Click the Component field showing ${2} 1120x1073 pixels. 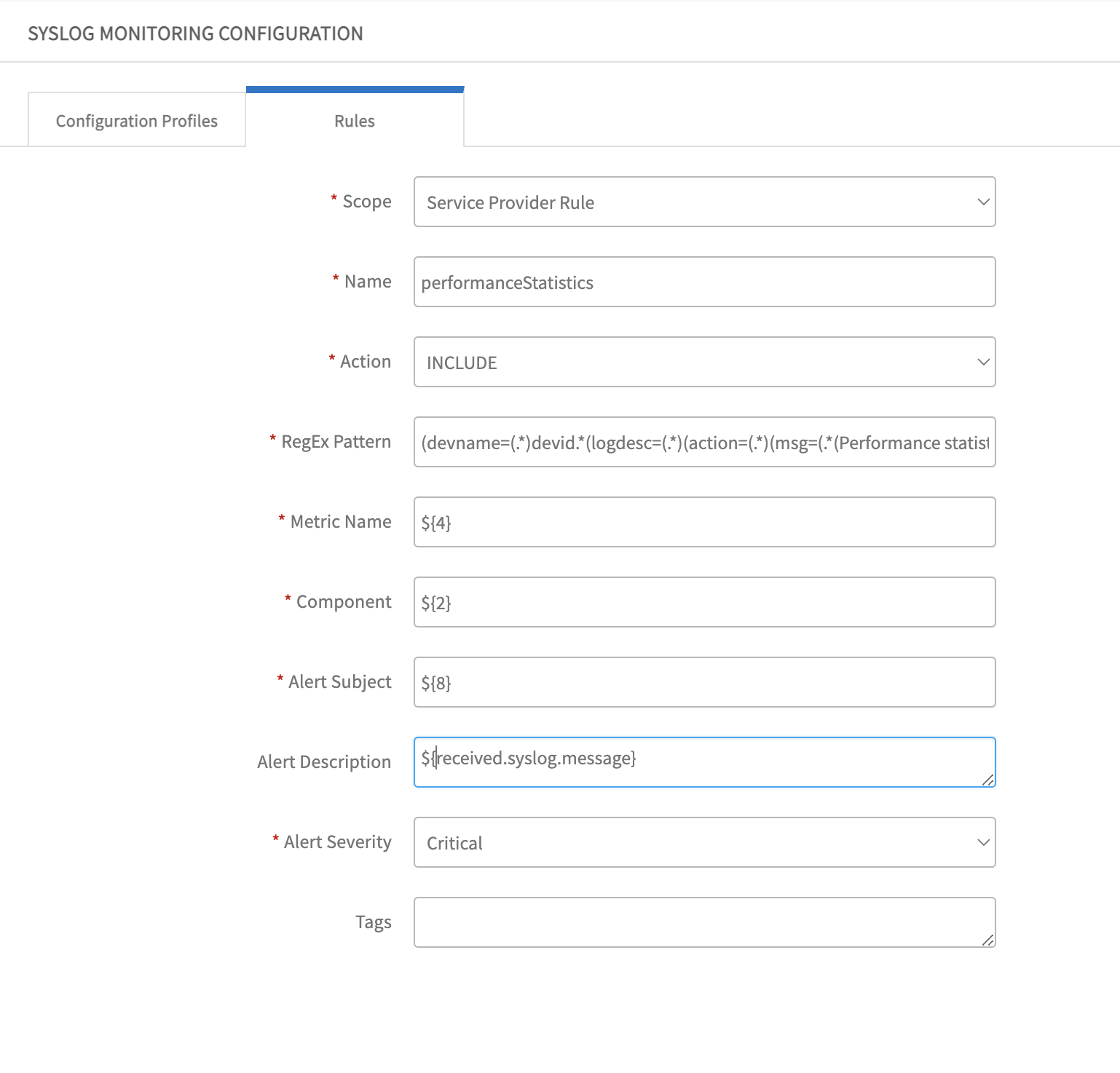(703, 602)
